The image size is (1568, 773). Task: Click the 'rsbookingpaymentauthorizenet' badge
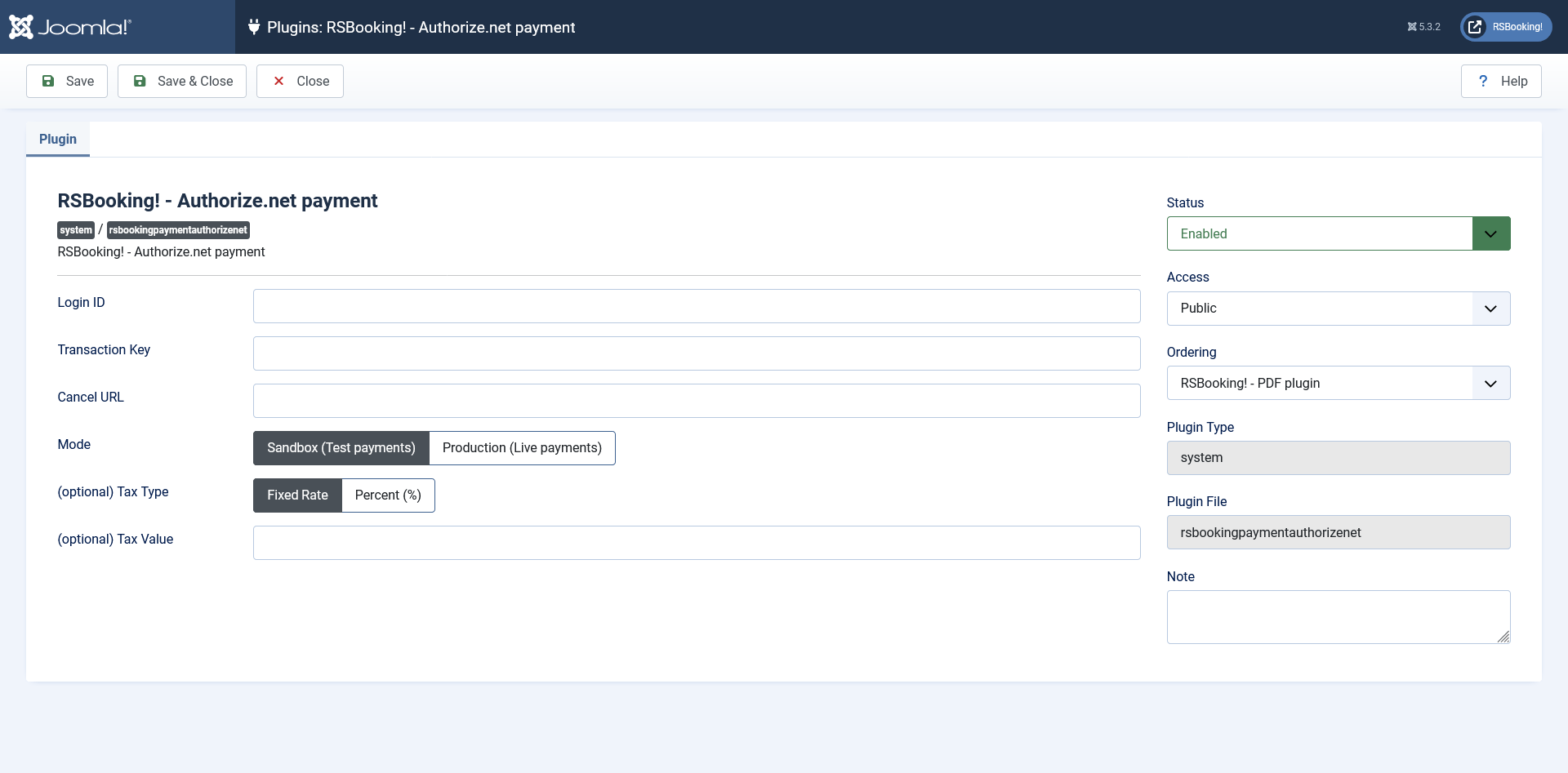[178, 230]
